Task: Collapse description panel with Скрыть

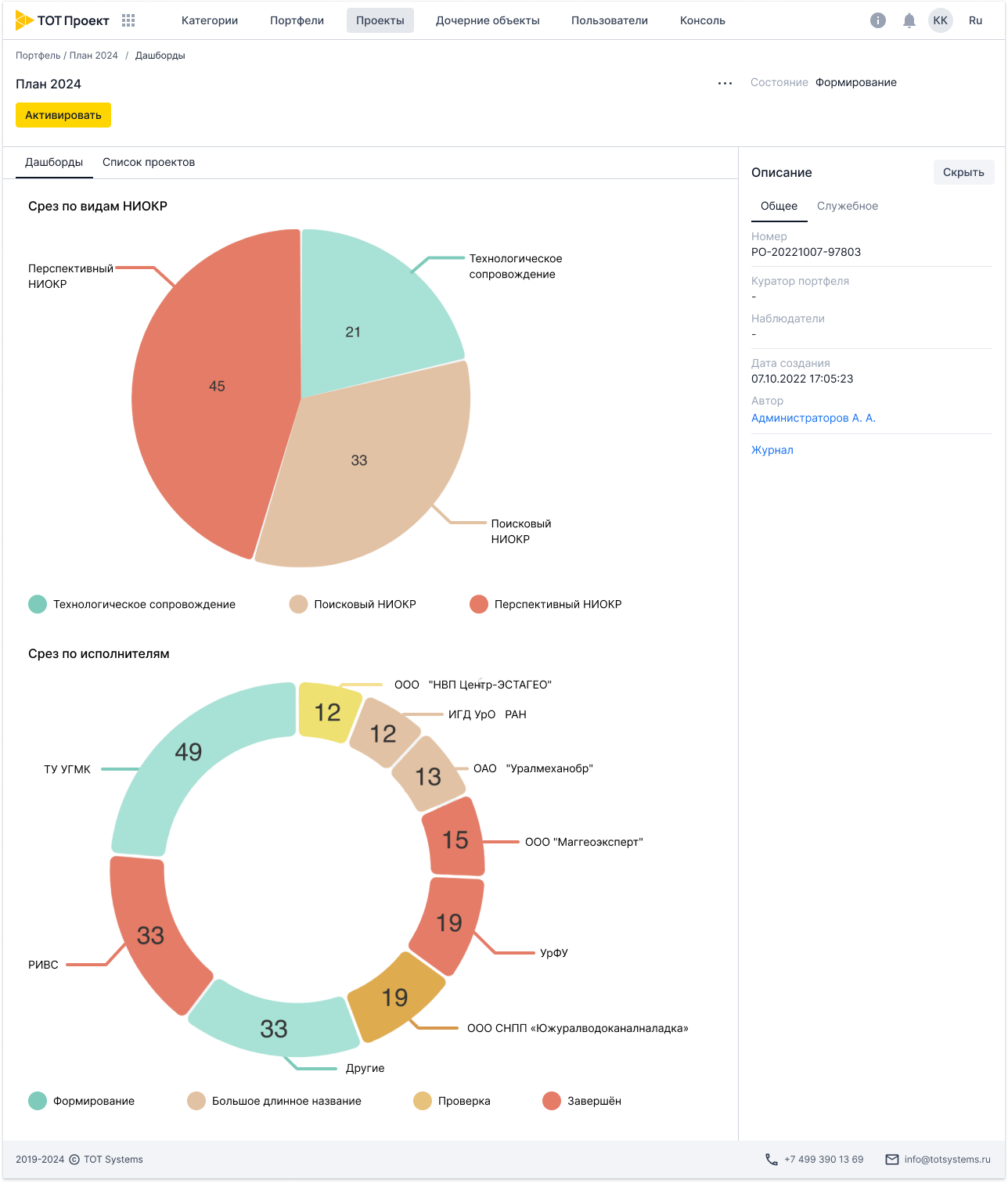Action: pyautogui.click(x=963, y=172)
